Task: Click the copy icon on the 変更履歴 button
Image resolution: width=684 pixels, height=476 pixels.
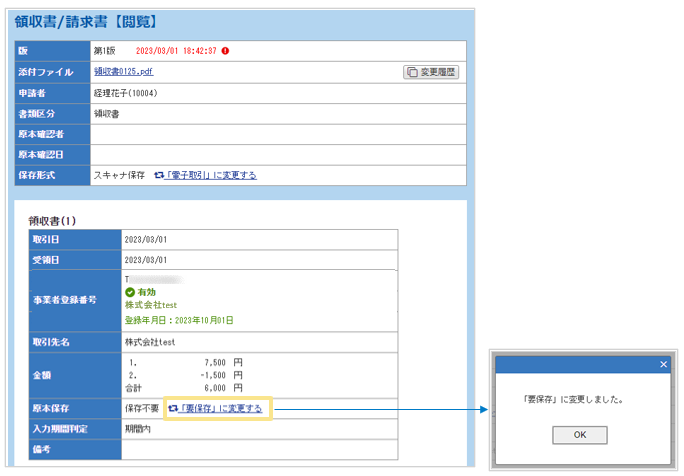Action: pyautogui.click(x=411, y=72)
